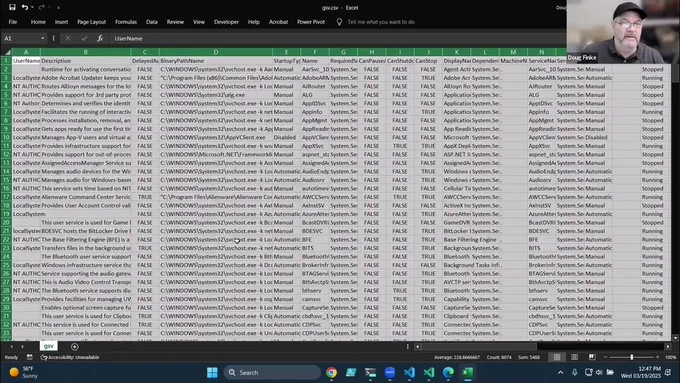Switch to the View ribbon tab
The image size is (680, 383).
(x=199, y=22)
